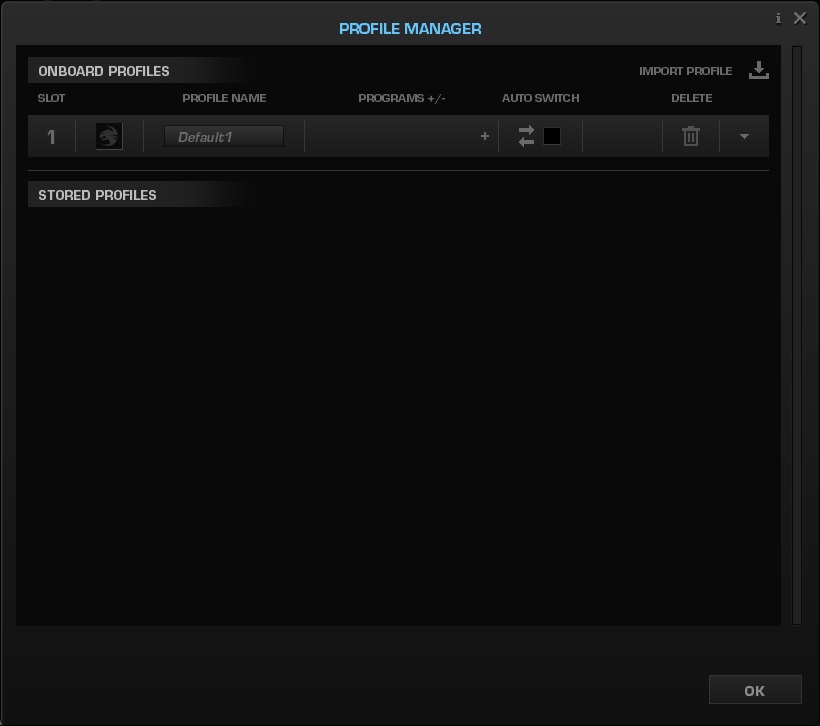Add a program with the plus icon
This screenshot has width=820, height=726.
[x=485, y=136]
